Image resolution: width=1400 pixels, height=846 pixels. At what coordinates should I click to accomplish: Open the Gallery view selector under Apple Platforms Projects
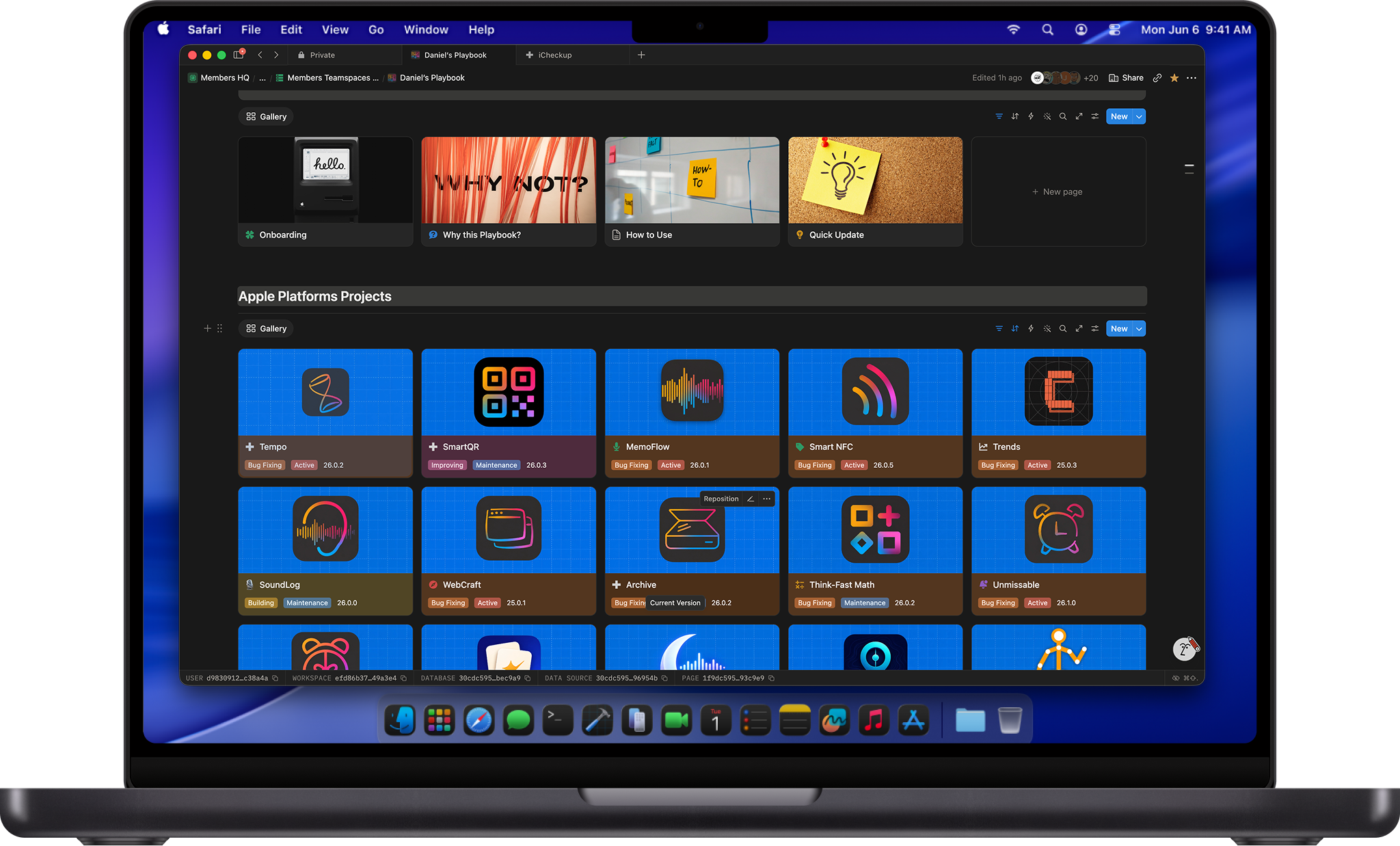[x=266, y=329]
